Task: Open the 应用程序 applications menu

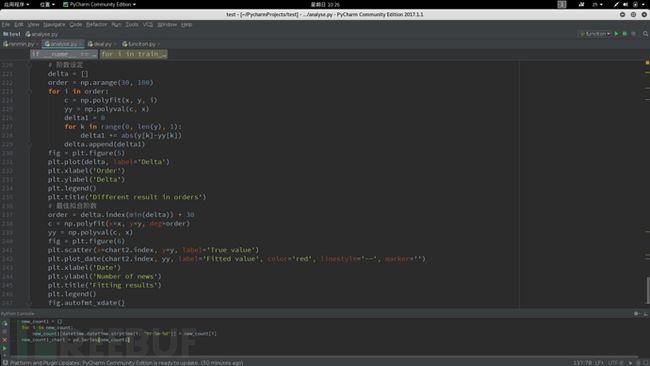Action: point(16,4)
